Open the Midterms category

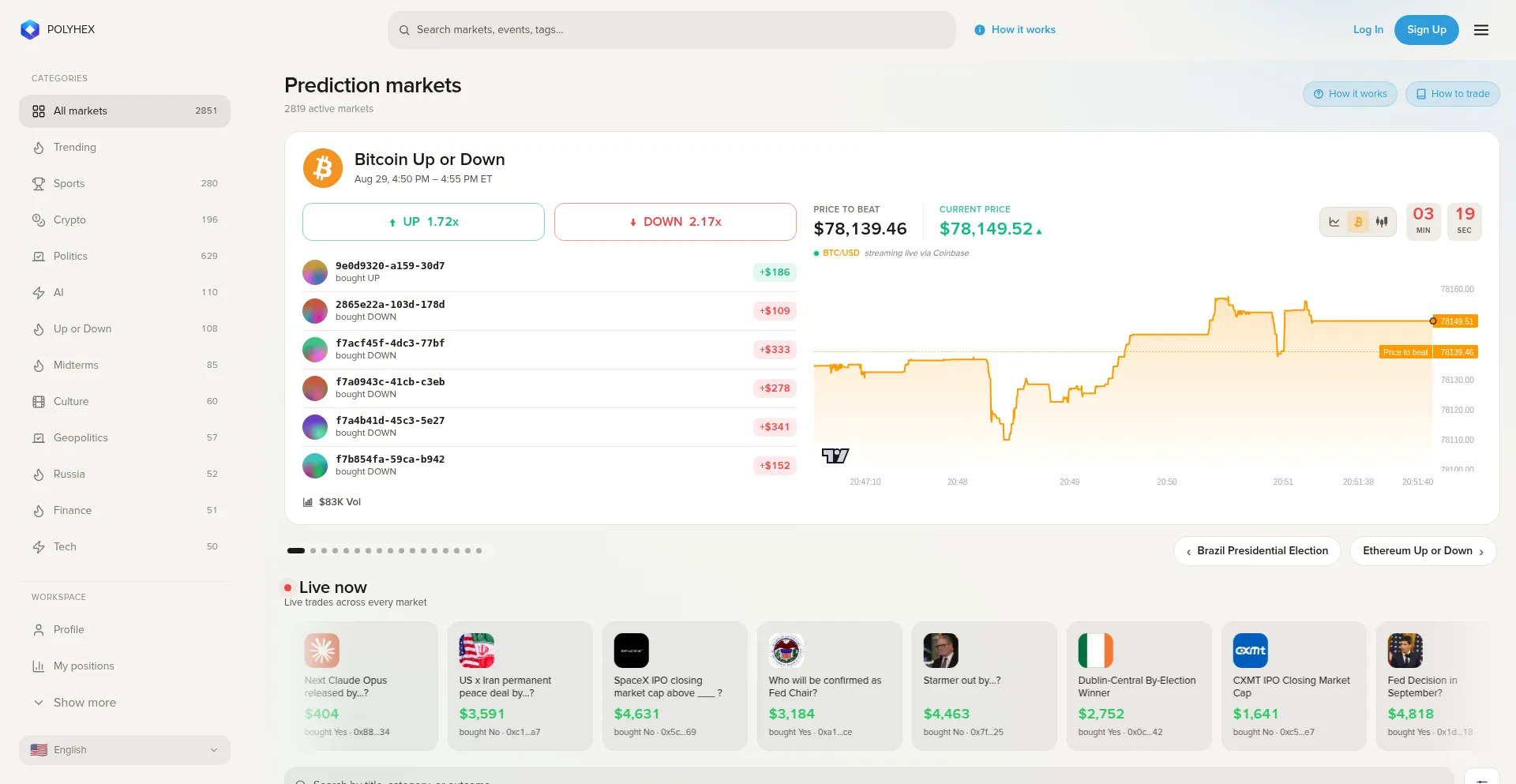pyautogui.click(x=125, y=366)
